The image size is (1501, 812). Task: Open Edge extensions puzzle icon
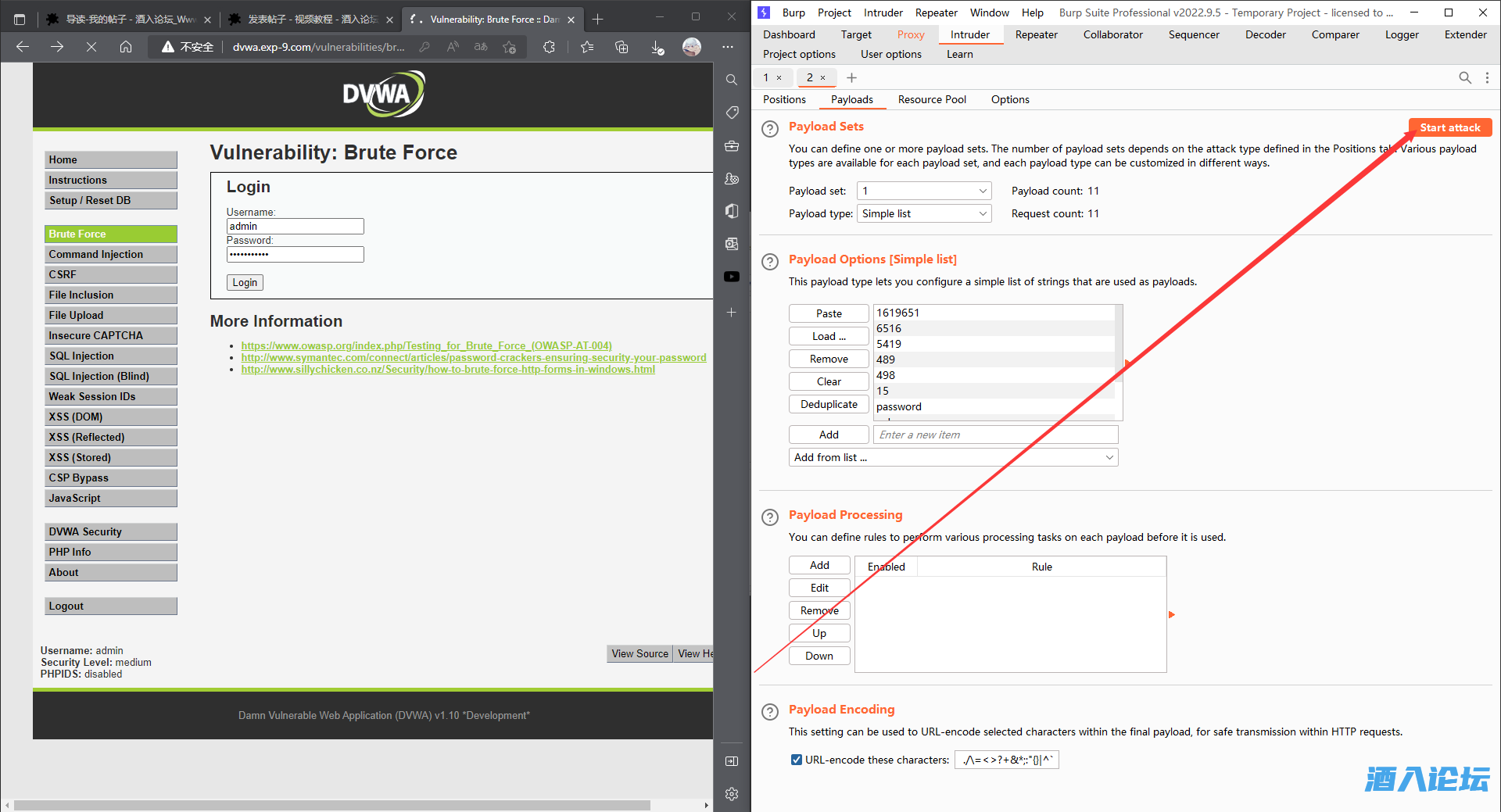549,47
